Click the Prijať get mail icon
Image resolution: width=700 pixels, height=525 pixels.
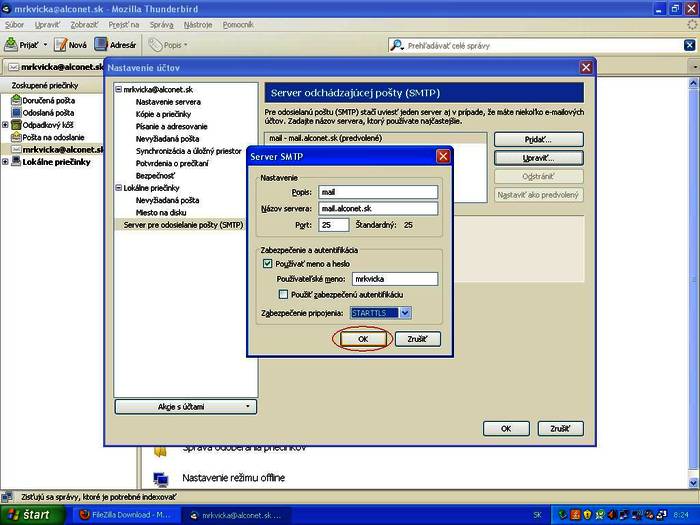[x=11, y=45]
